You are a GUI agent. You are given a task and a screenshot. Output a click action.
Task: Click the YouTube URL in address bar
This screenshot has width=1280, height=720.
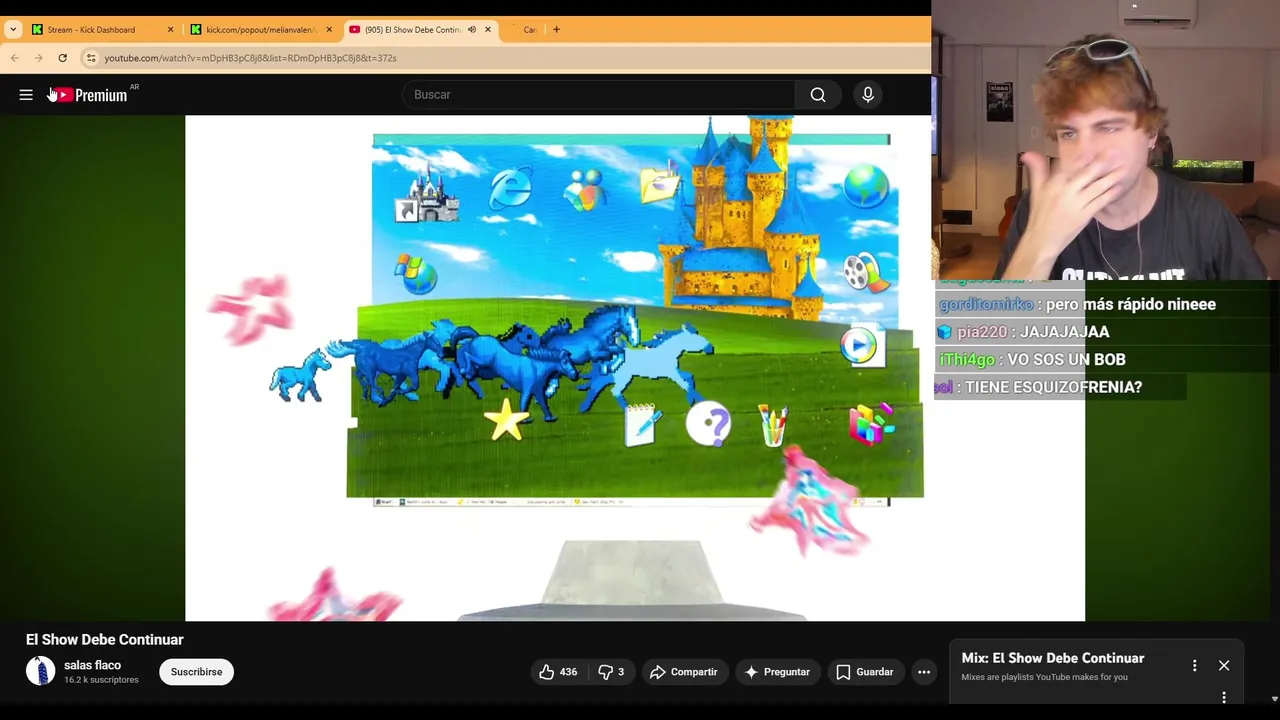(x=250, y=58)
